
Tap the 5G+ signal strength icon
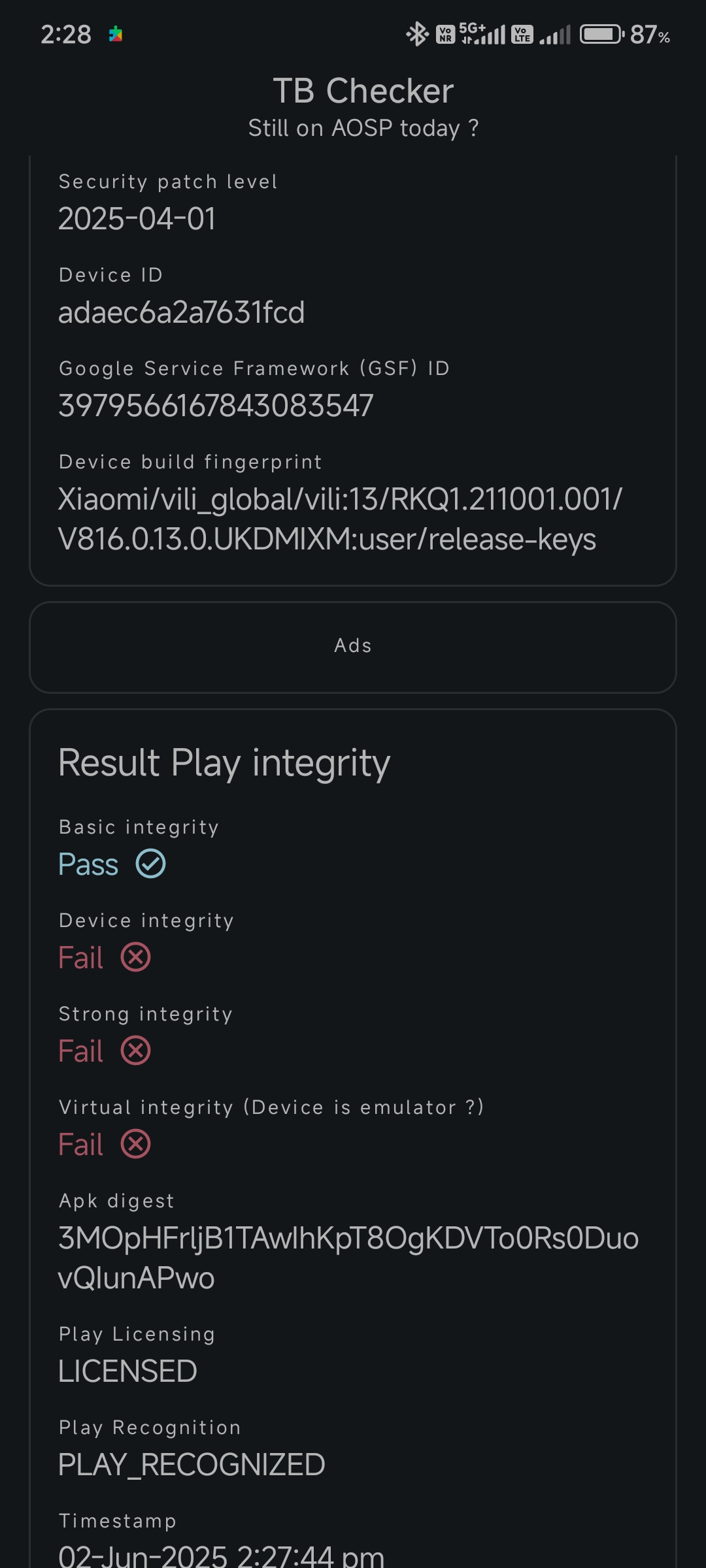click(483, 33)
